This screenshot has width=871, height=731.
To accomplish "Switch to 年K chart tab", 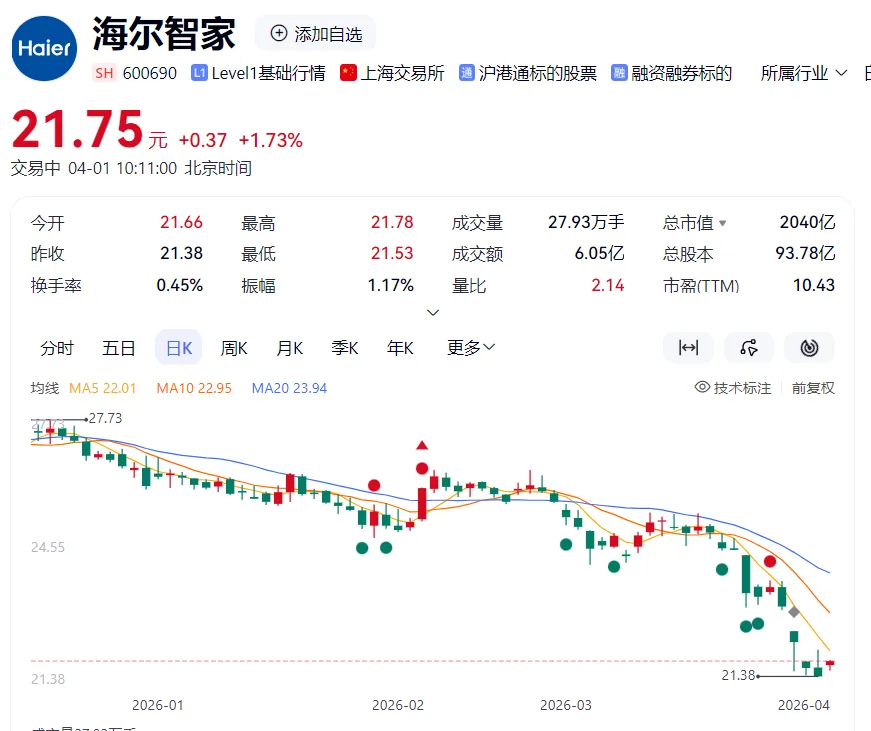I will click(400, 348).
